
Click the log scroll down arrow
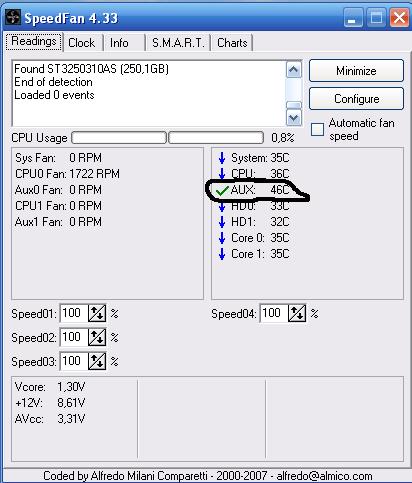click(x=294, y=117)
